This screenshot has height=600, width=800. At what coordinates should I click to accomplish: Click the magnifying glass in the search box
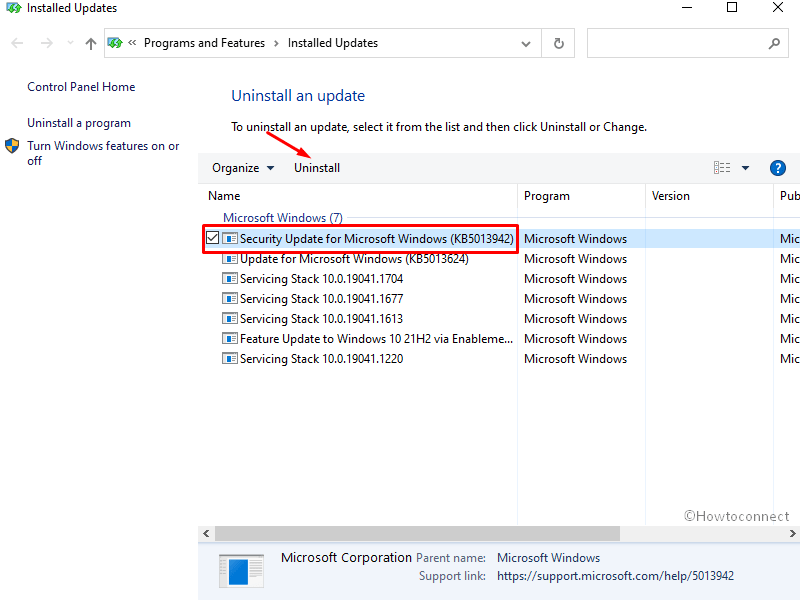774,43
